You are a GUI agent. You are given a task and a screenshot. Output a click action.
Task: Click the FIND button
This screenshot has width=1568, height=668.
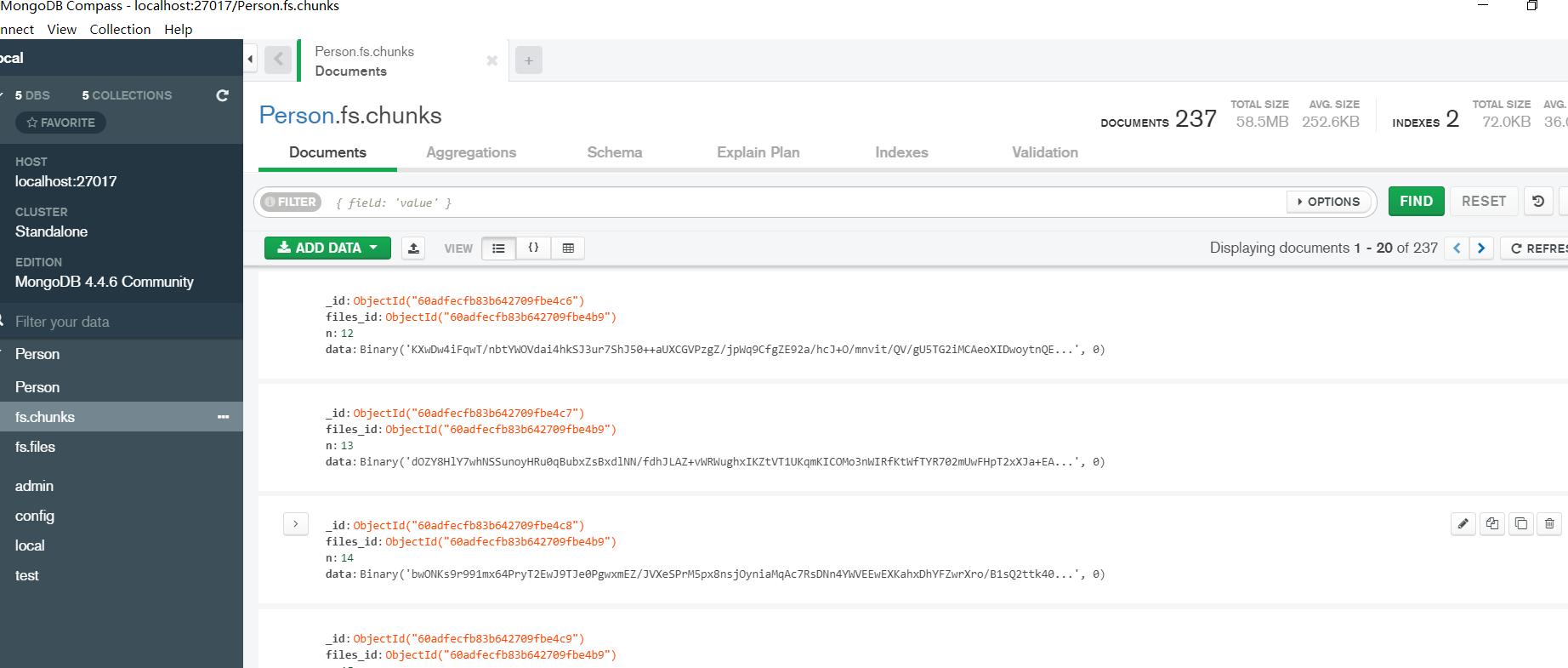[x=1417, y=202]
